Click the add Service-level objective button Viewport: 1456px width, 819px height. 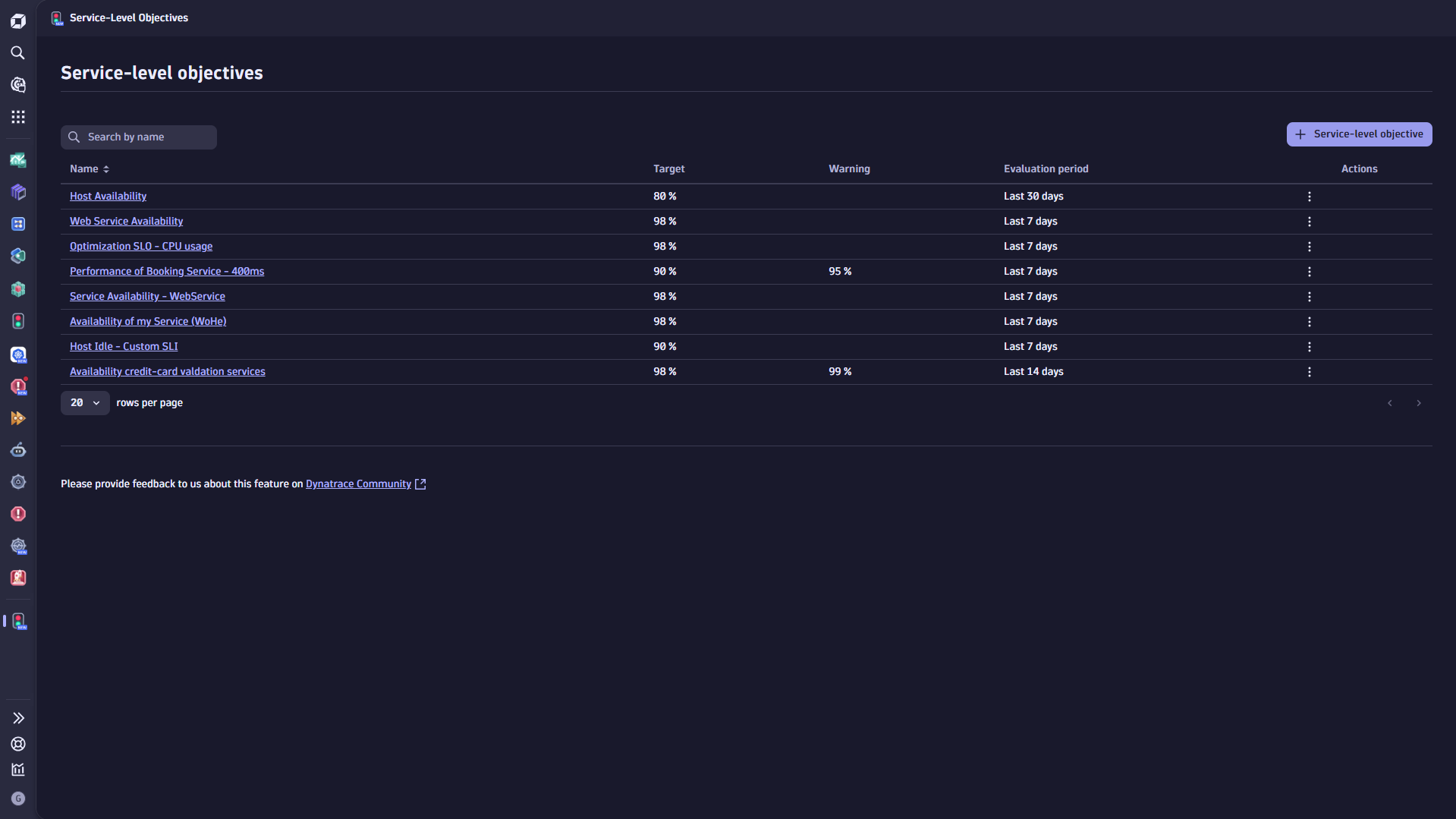1359,134
